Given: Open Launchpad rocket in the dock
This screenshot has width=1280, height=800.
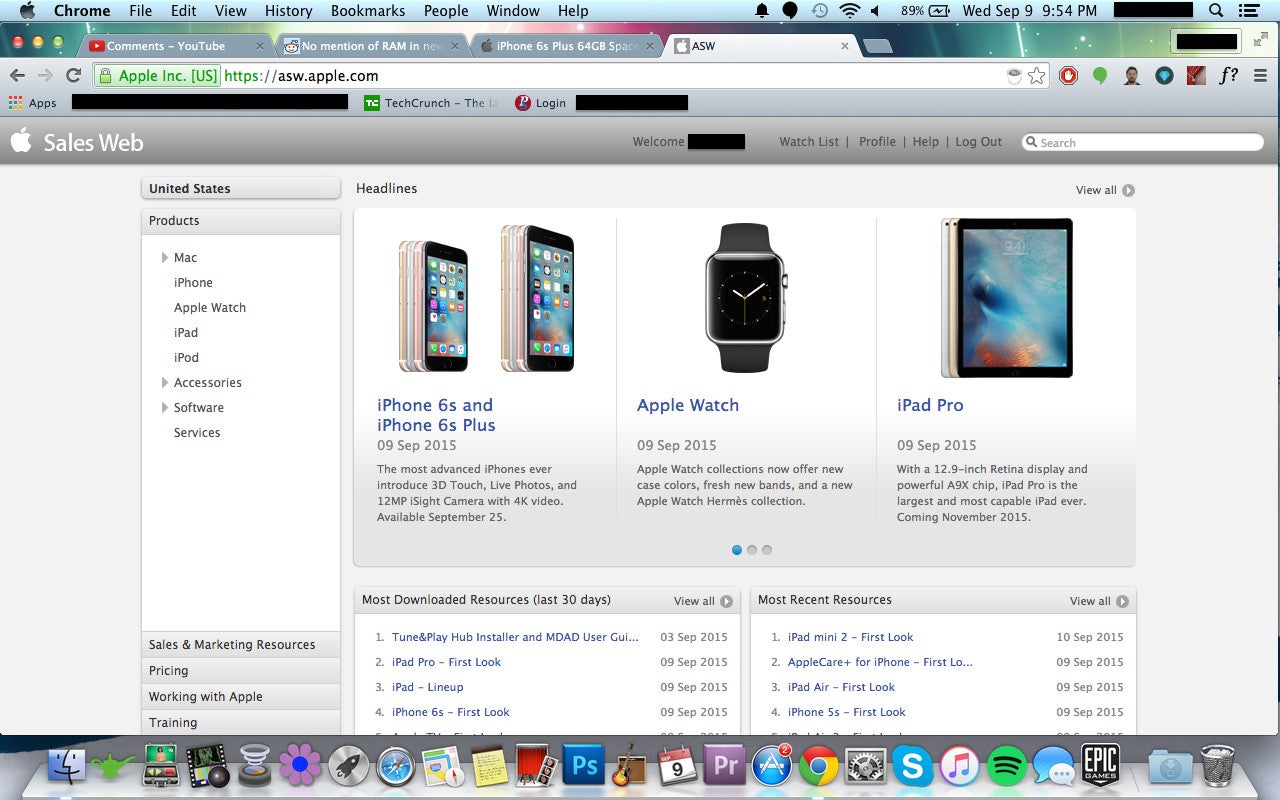Looking at the screenshot, I should (x=348, y=767).
